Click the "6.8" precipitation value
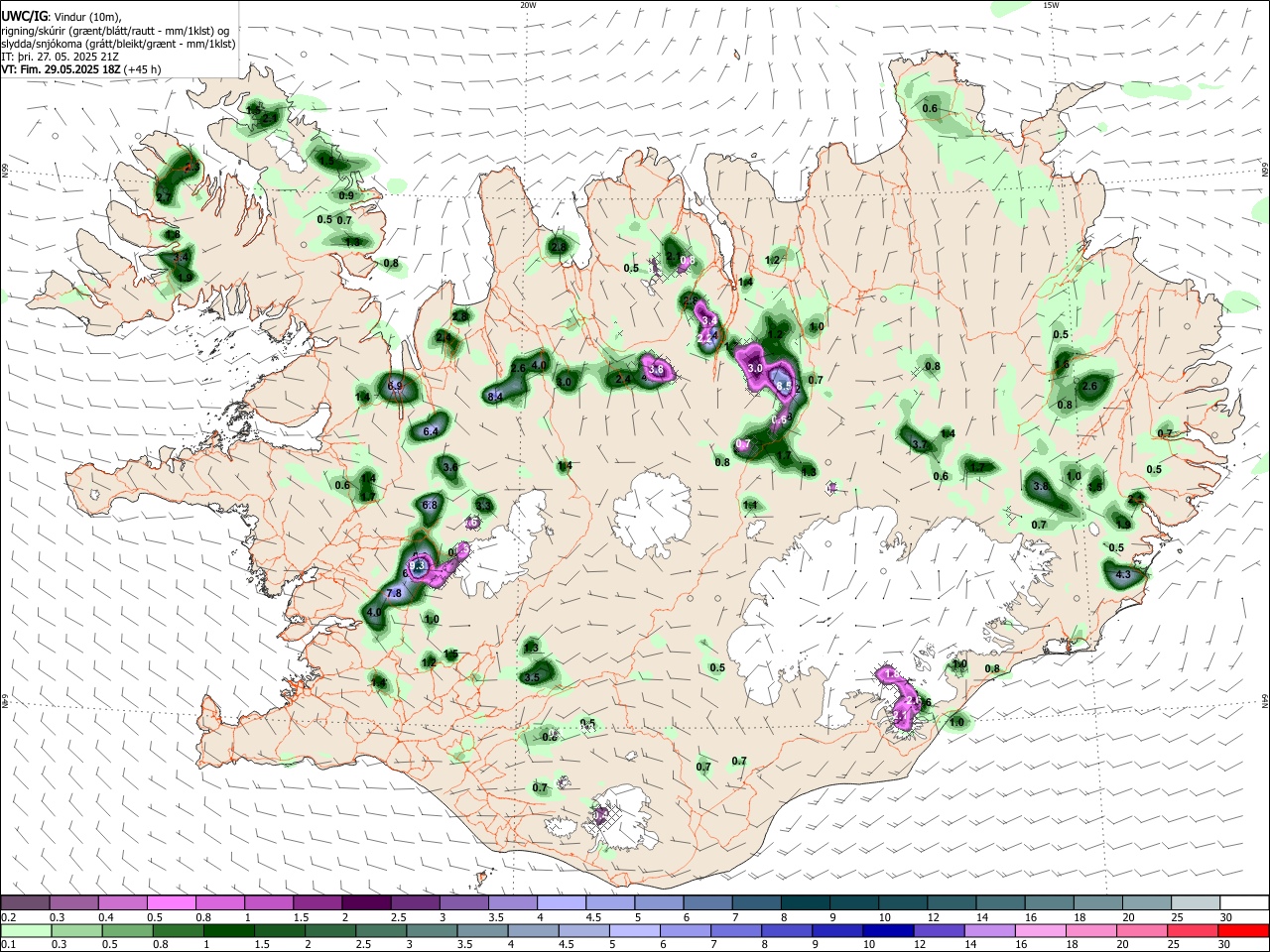Image resolution: width=1270 pixels, height=952 pixels. [x=430, y=505]
